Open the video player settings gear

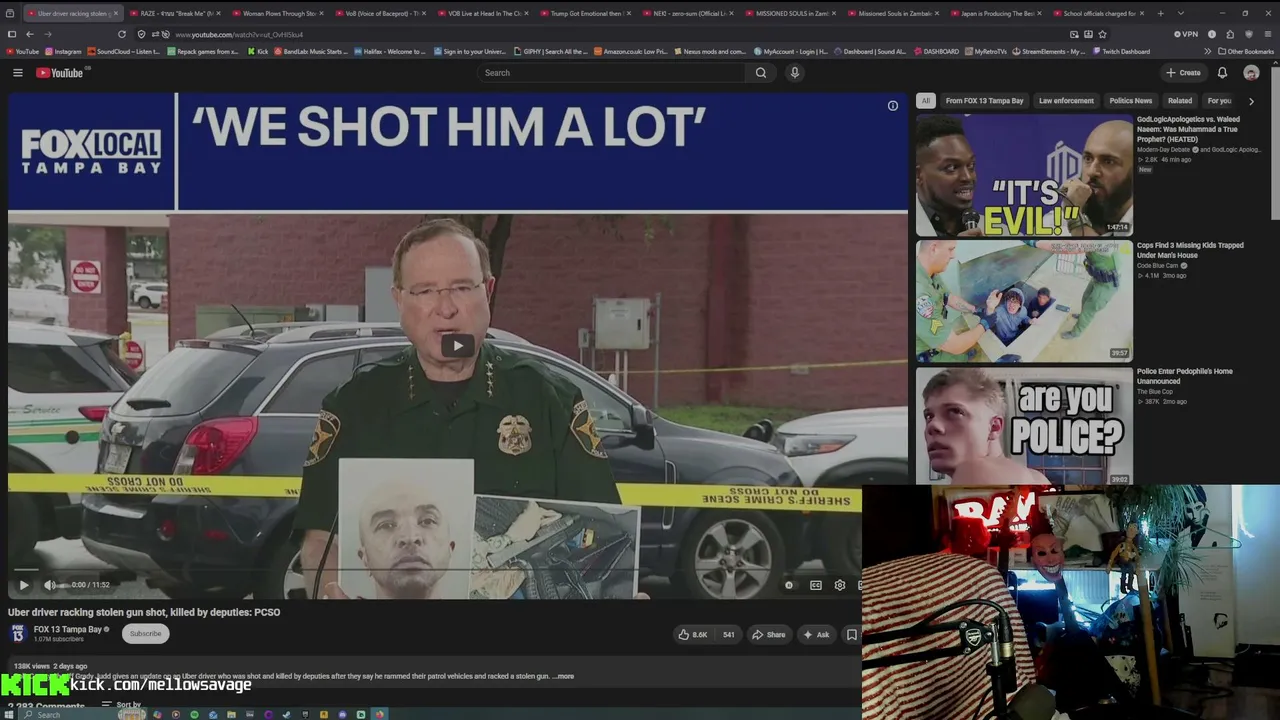point(840,585)
